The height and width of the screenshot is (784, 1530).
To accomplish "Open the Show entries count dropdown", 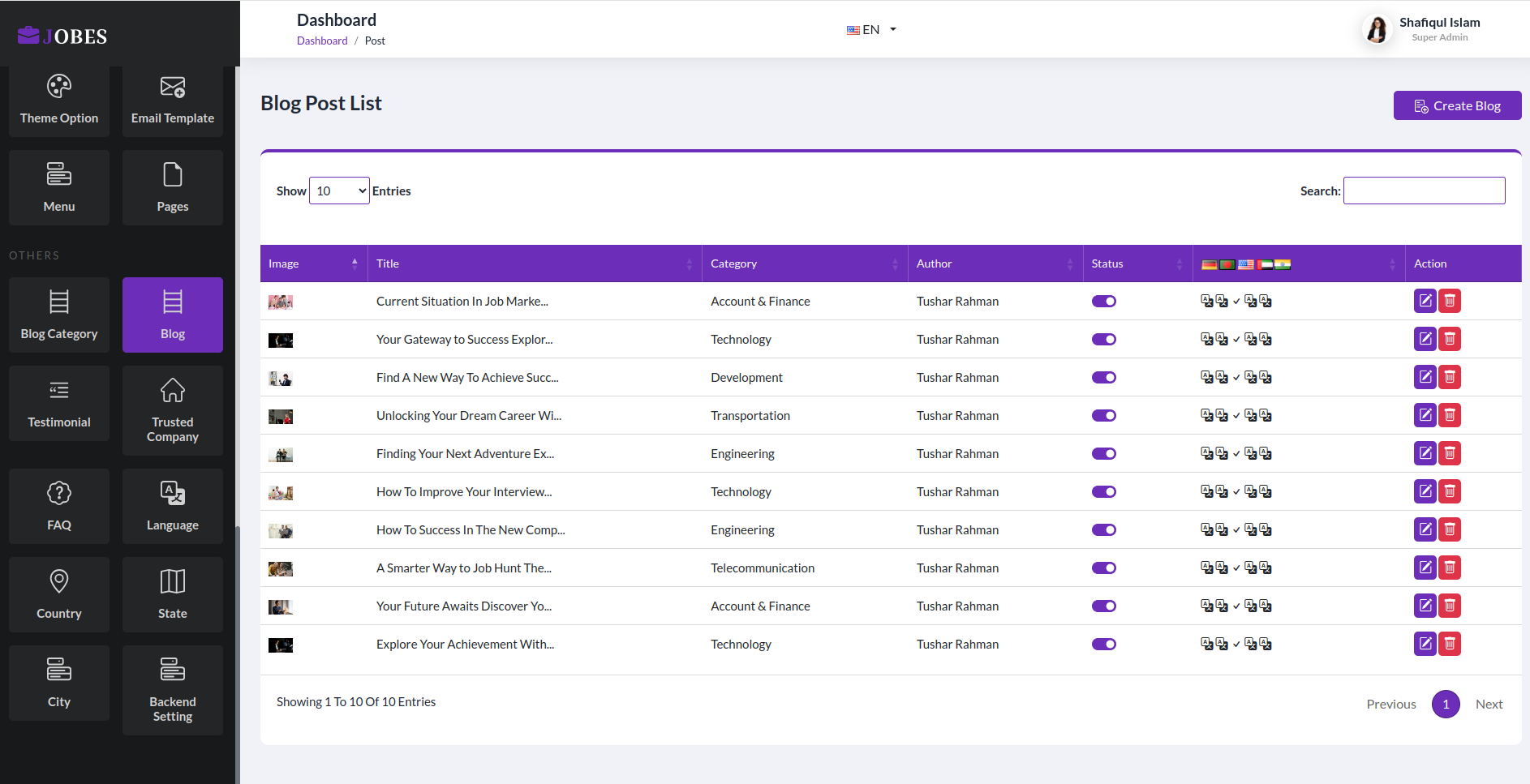I will click(x=339, y=191).
